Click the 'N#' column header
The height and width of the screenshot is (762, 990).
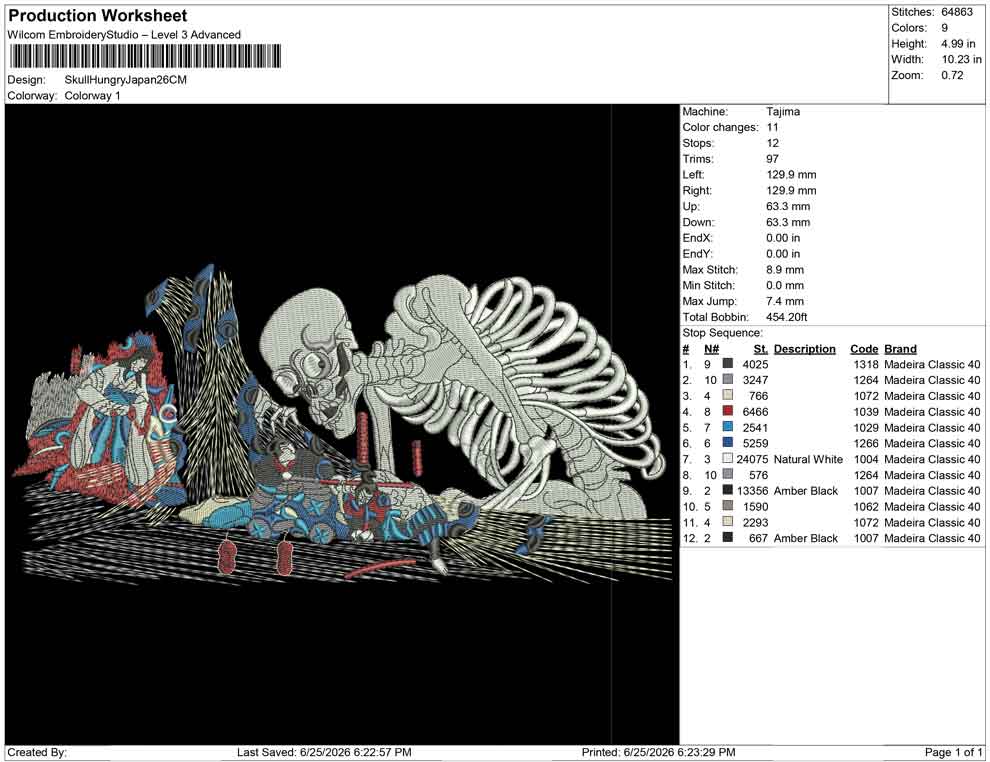[x=711, y=349]
